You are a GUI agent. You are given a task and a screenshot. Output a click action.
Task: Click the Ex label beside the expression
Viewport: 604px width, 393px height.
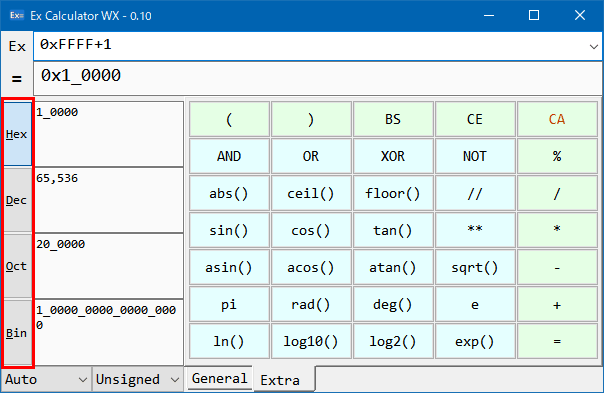(x=17, y=47)
